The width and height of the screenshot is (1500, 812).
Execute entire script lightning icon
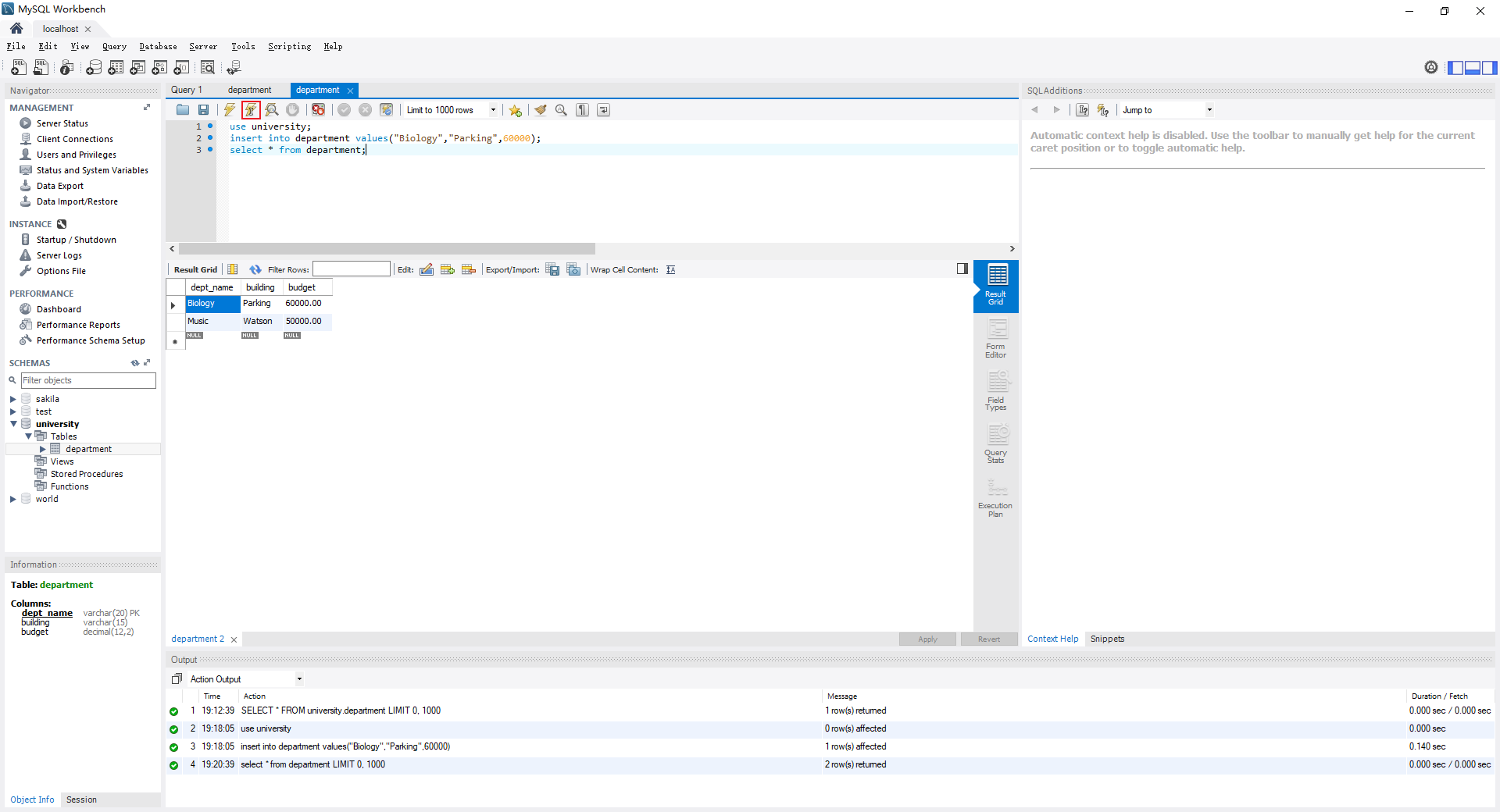coord(230,110)
